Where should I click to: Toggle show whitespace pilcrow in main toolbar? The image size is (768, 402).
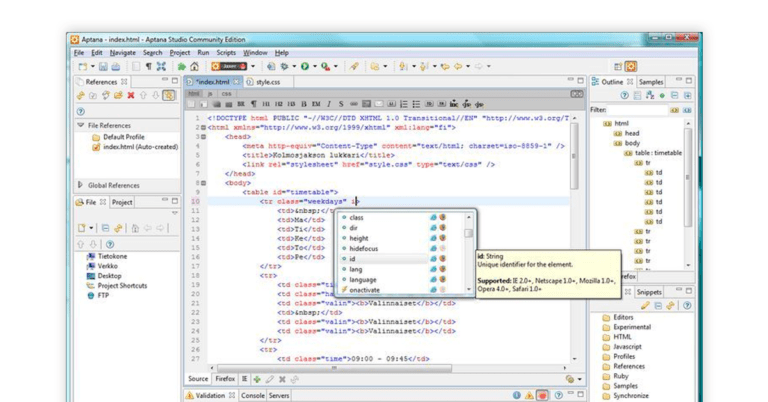(x=148, y=67)
